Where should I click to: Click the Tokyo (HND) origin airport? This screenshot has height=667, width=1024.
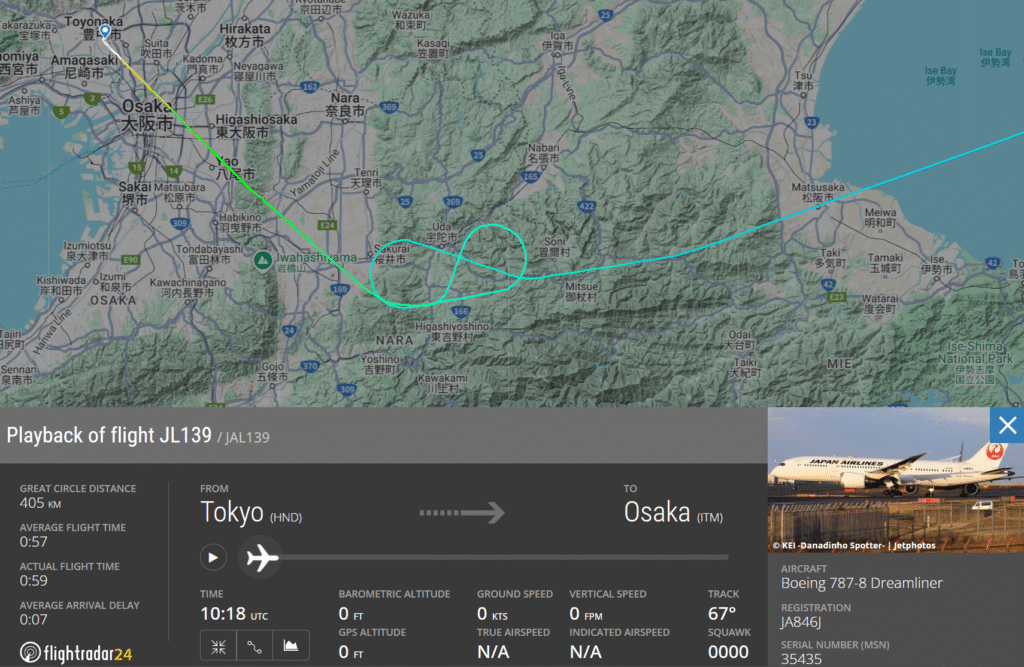tap(251, 512)
